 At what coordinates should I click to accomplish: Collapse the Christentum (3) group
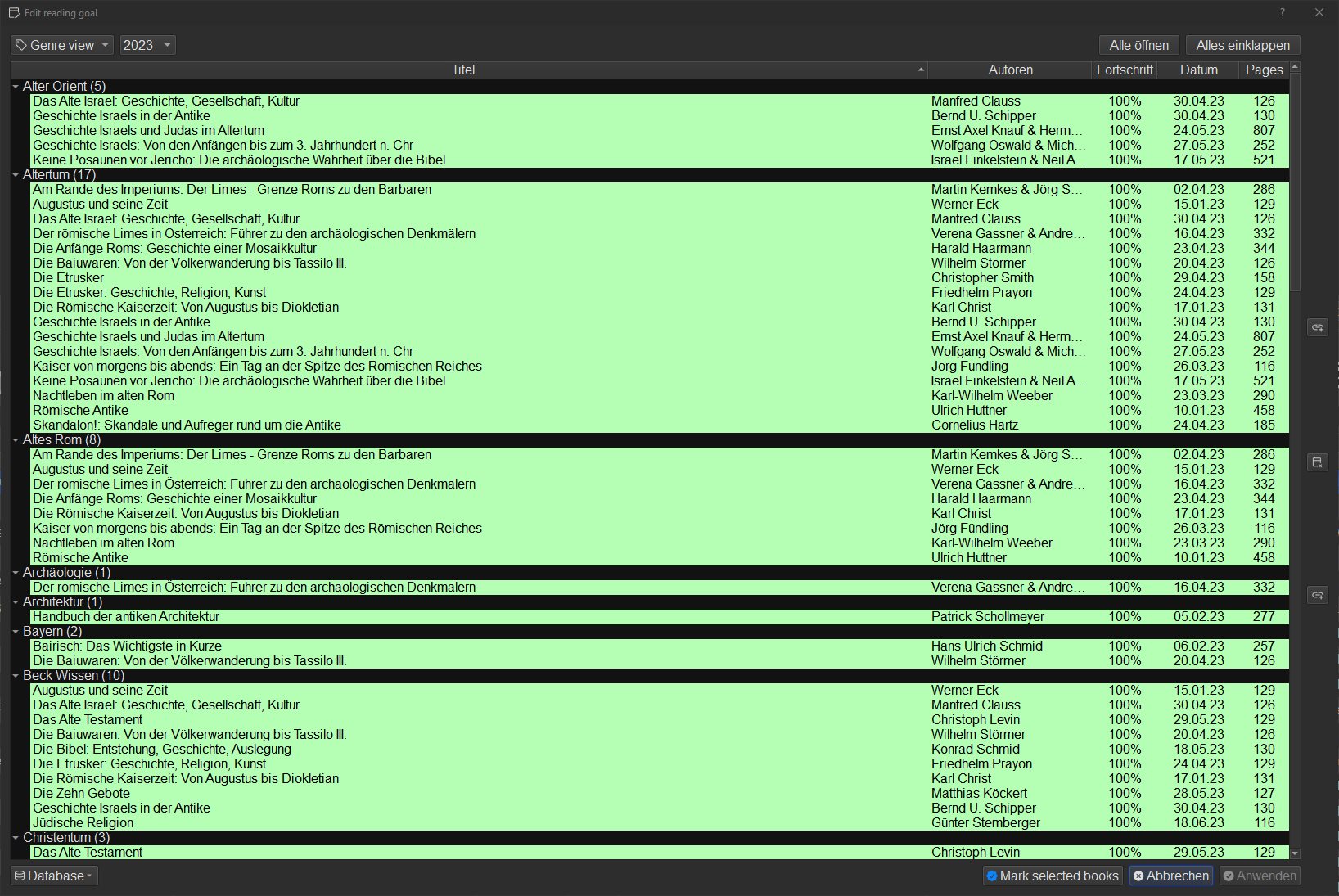[x=16, y=837]
